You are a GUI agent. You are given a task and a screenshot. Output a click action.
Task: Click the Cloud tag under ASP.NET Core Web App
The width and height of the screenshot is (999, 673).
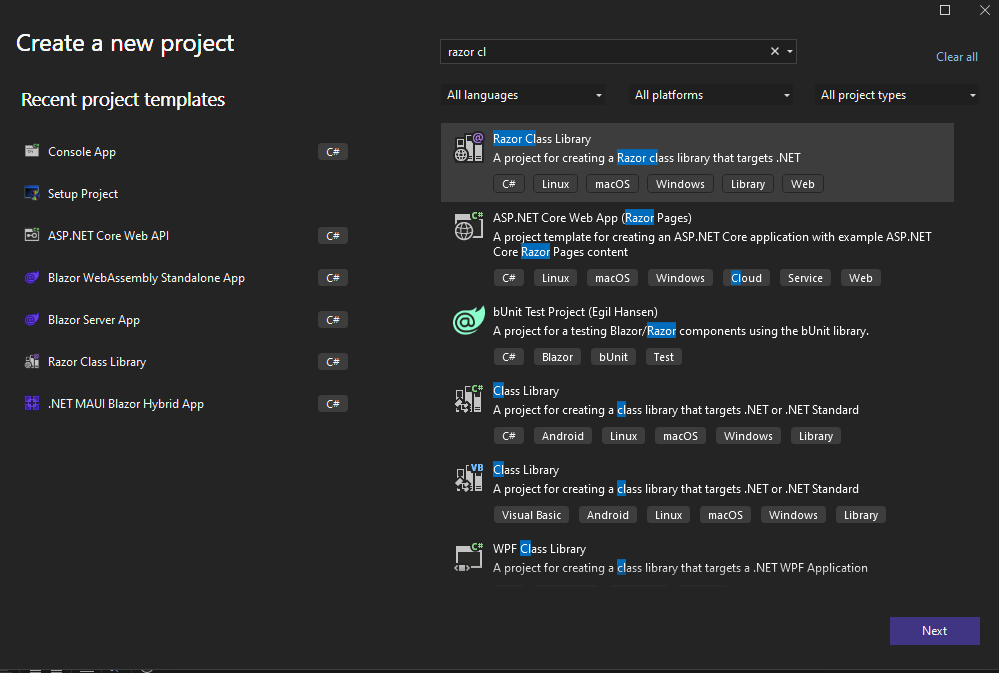[746, 278]
